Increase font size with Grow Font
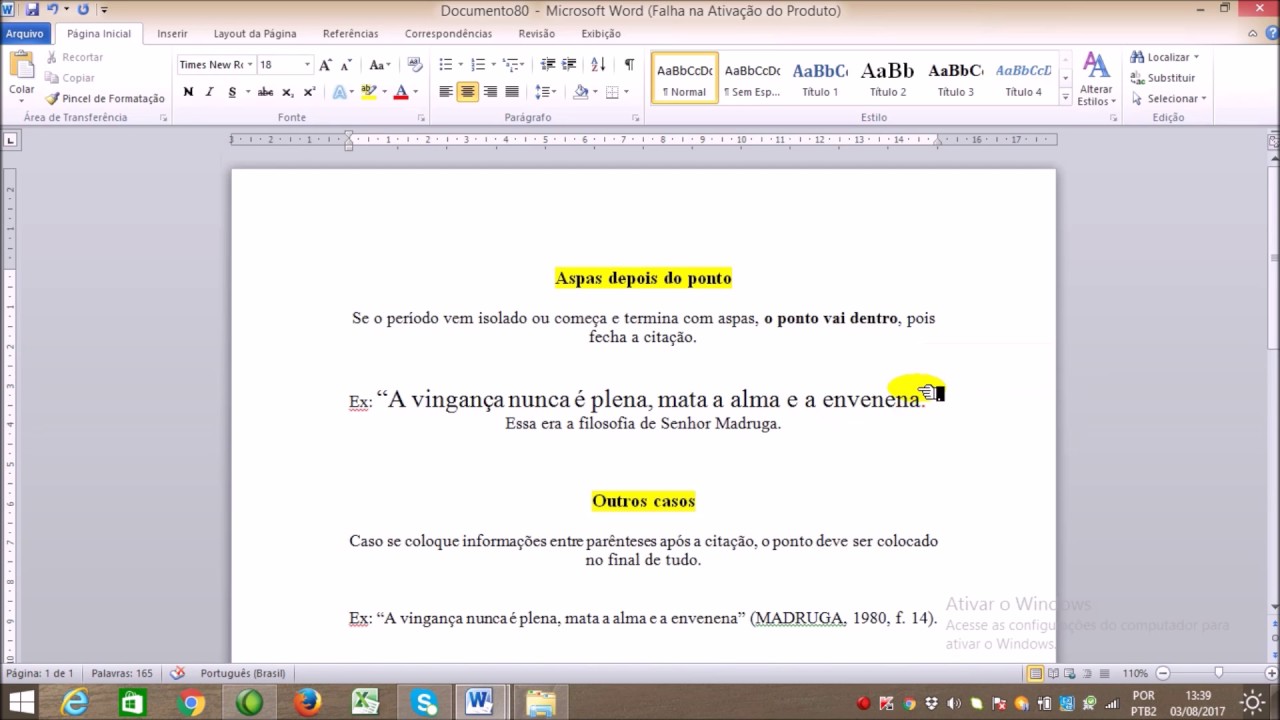Viewport: 1280px width, 720px height. (x=325, y=65)
